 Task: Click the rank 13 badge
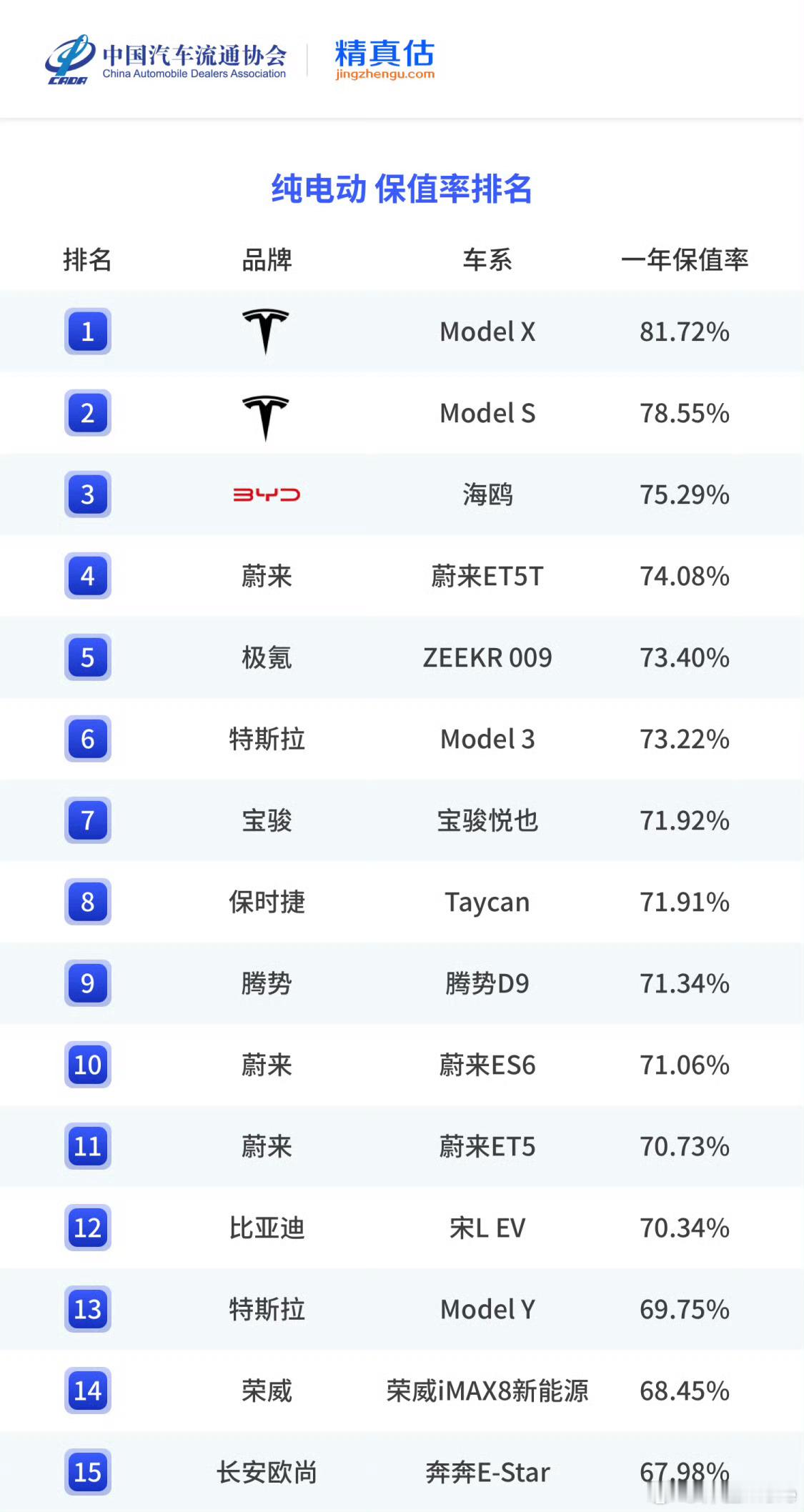(88, 1309)
